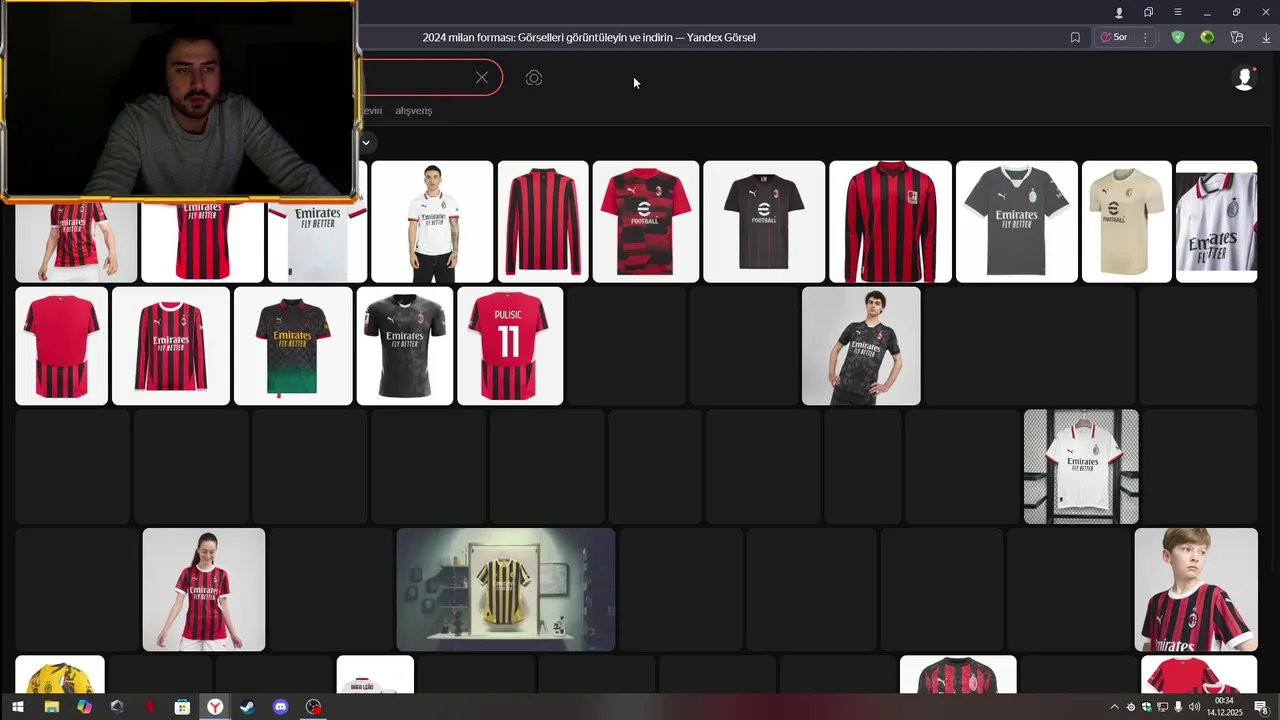Open the browser downloads arrow icon
This screenshot has width=1280, height=720.
(1266, 37)
